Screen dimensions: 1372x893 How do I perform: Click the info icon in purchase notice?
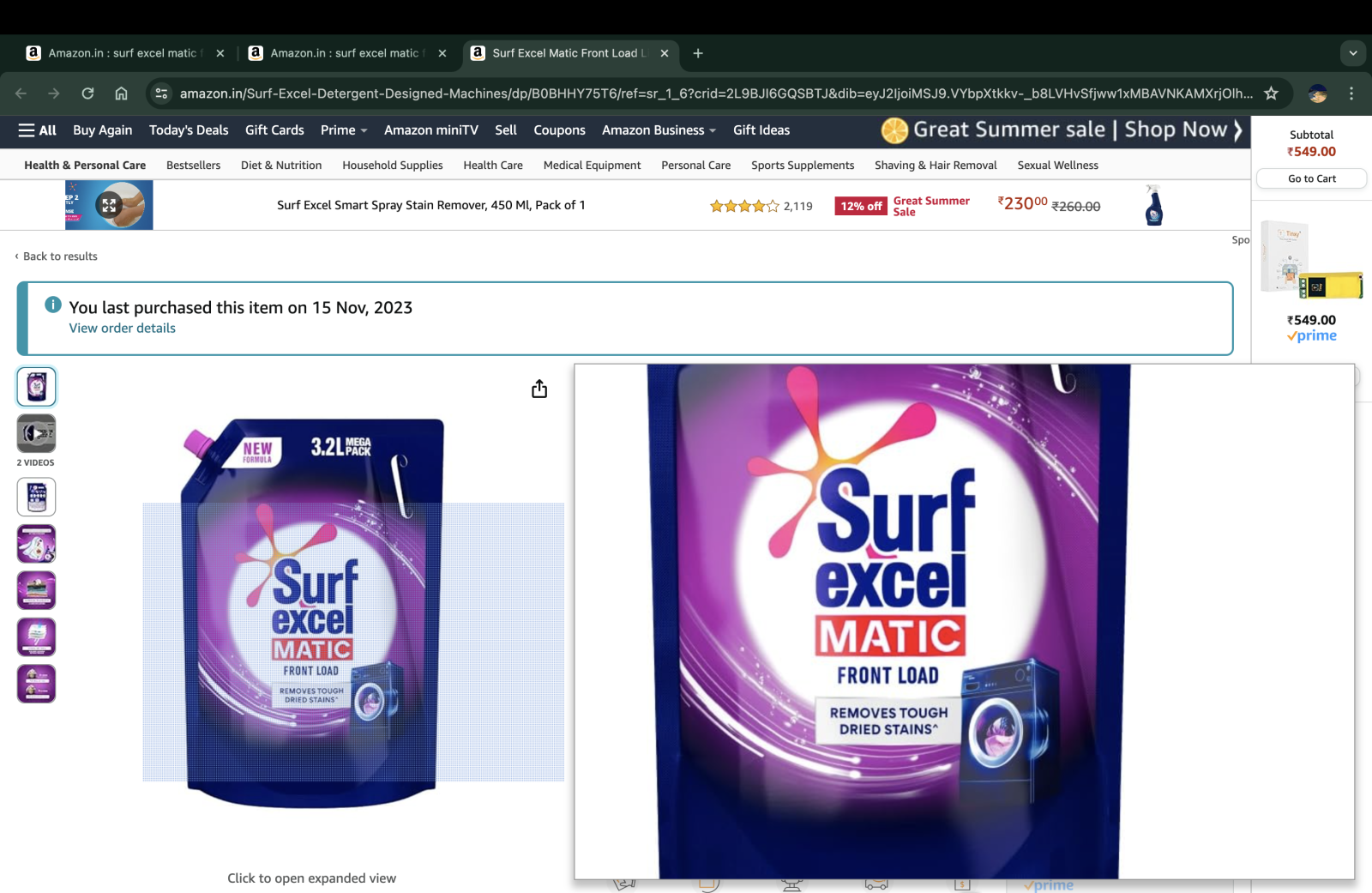(x=53, y=305)
